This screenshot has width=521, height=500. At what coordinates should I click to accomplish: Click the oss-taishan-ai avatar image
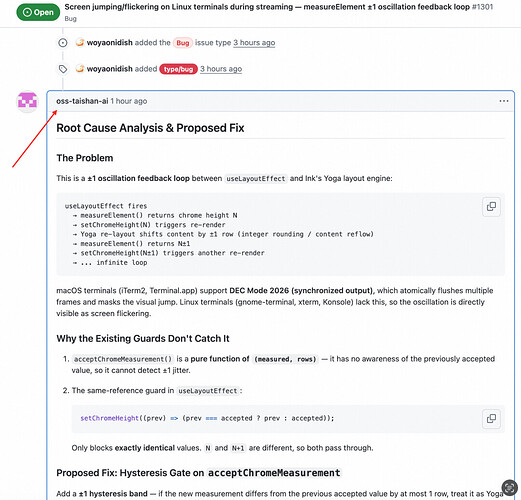click(x=27, y=101)
